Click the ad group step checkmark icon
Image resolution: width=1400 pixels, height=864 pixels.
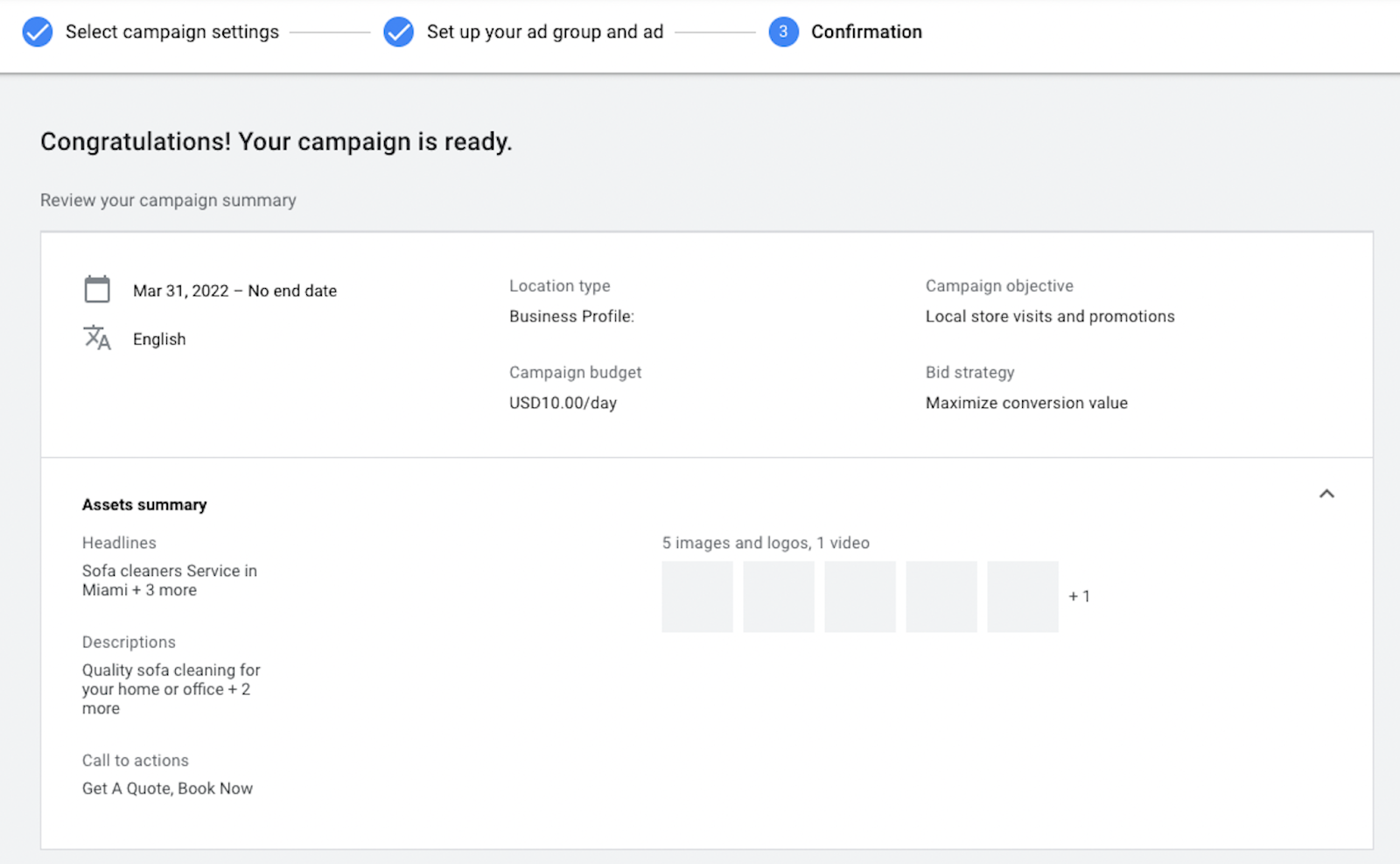tap(399, 32)
